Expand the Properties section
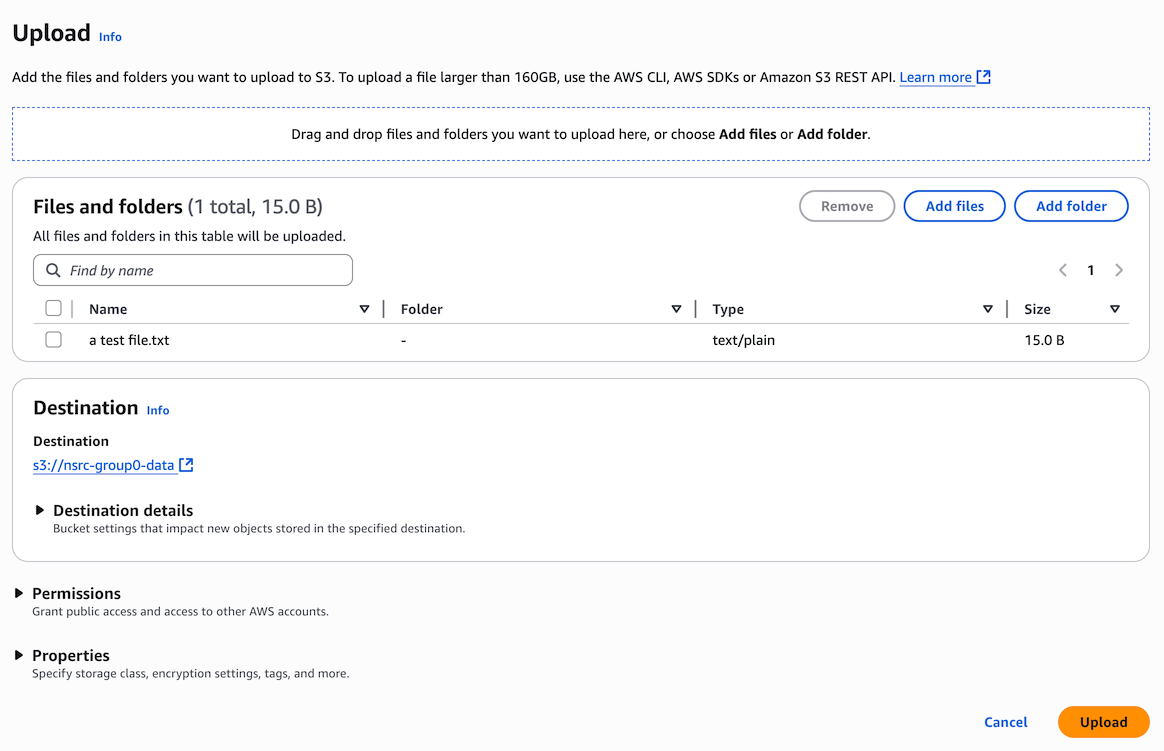The height and width of the screenshot is (751, 1164). pyautogui.click(x=19, y=655)
